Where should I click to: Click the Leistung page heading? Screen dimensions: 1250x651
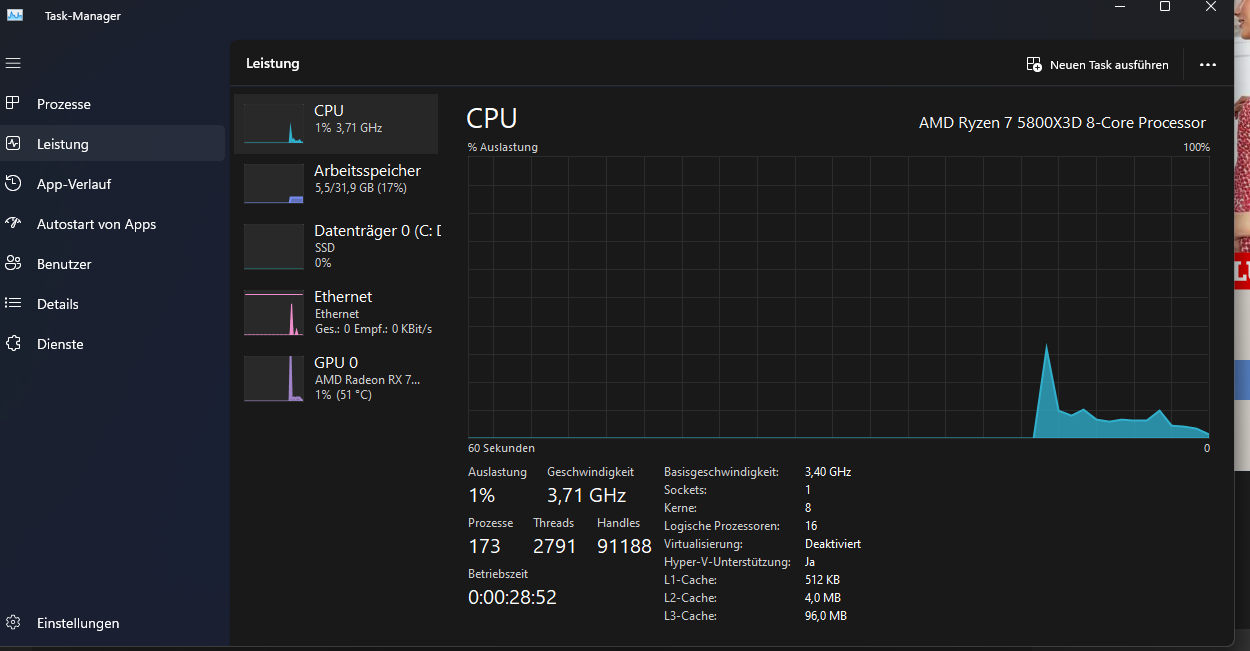click(x=273, y=63)
